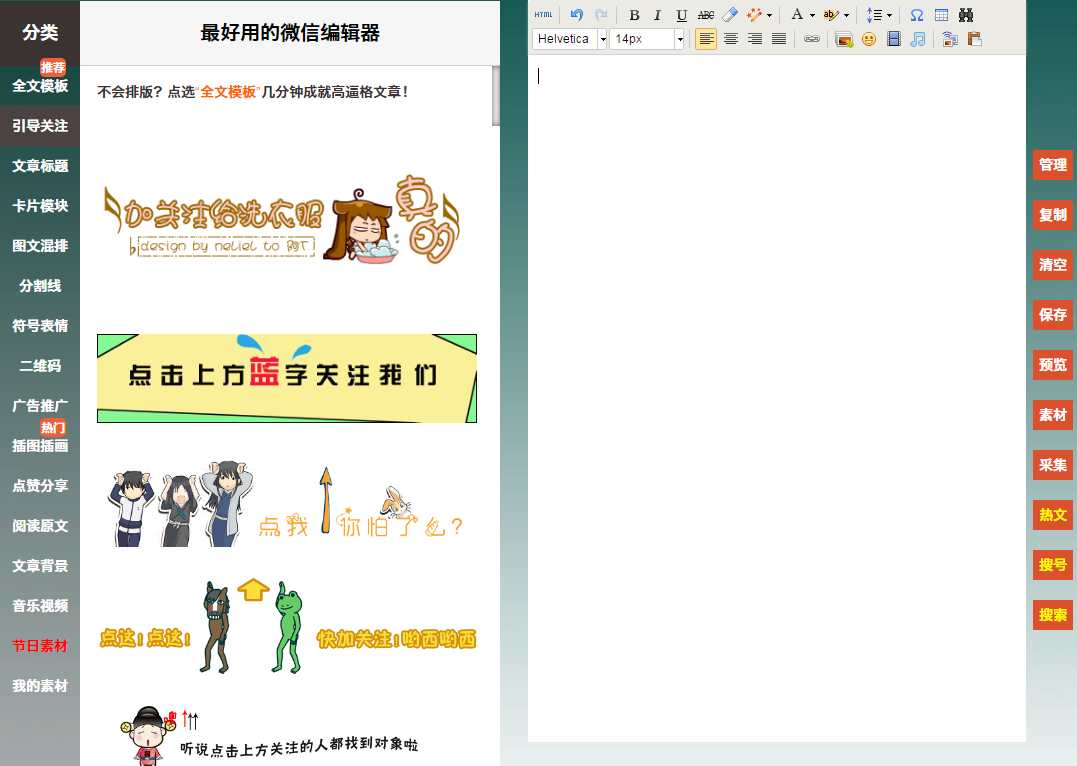Click the 保存 save button
Viewport: 1077px width, 766px height.
pyautogui.click(x=1052, y=315)
